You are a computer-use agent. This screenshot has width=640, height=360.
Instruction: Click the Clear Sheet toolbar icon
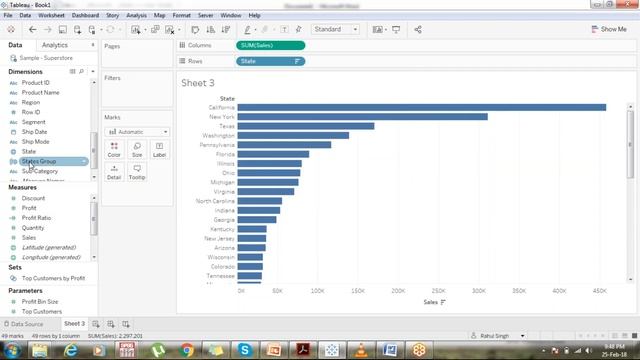pyautogui.click(x=170, y=29)
